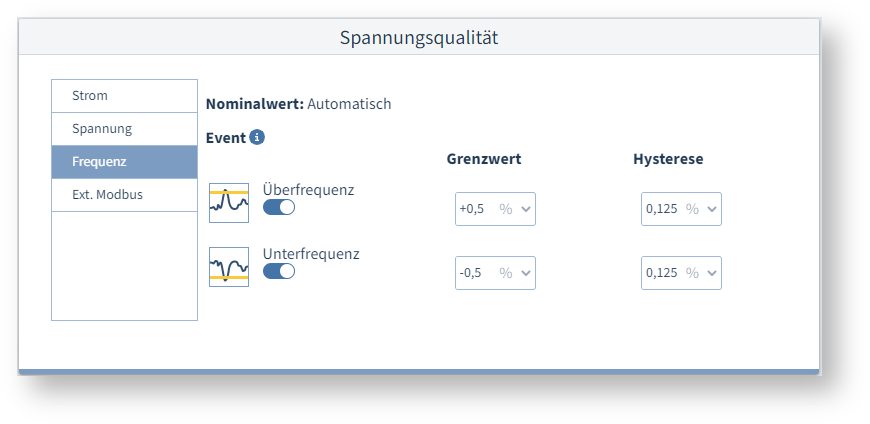
Task: Click the Überfrequenz Grenzwert +0,5 field
Action: click(x=473, y=209)
